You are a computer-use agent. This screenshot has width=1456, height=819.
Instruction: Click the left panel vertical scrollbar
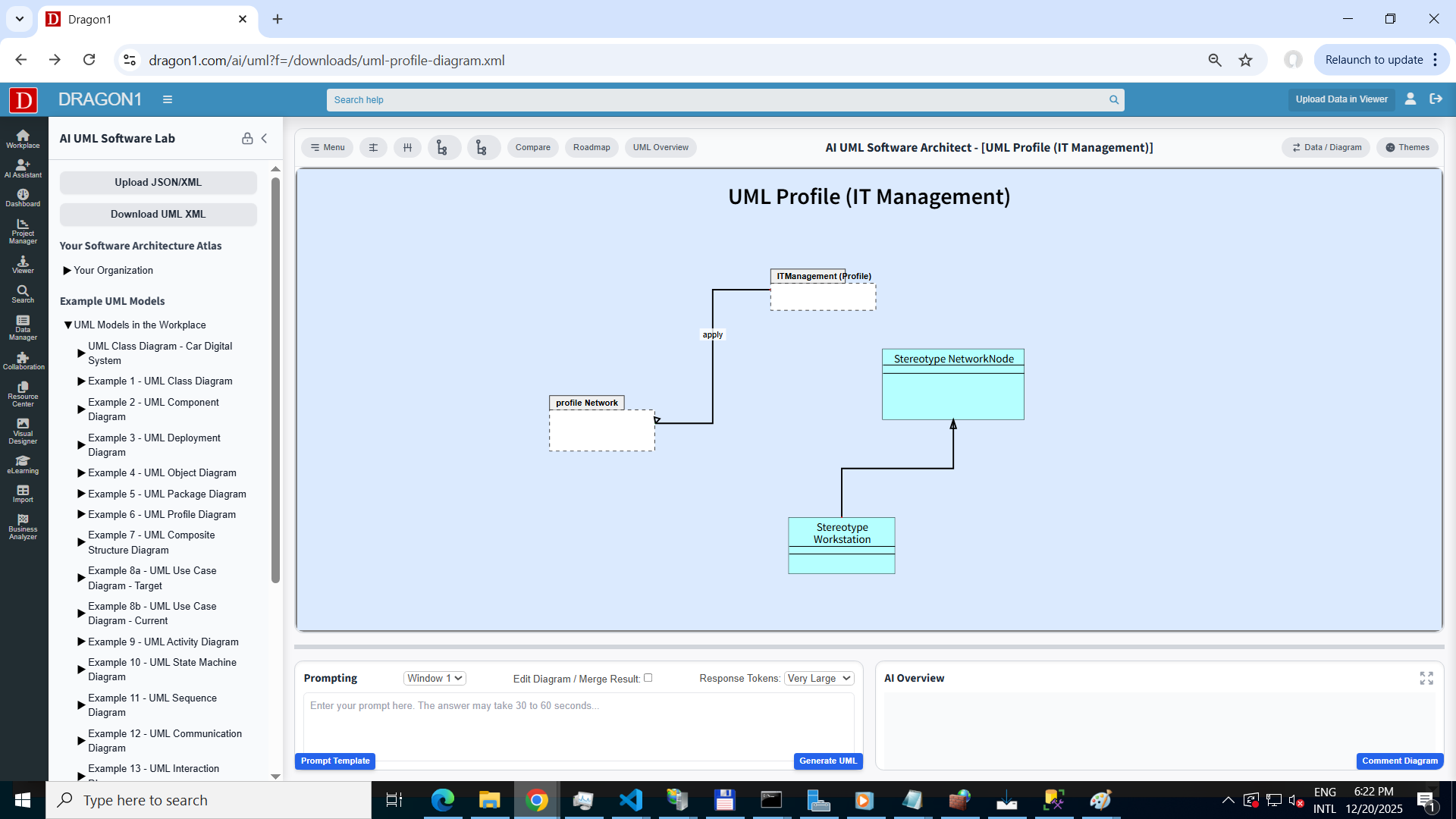pyautogui.click(x=275, y=379)
